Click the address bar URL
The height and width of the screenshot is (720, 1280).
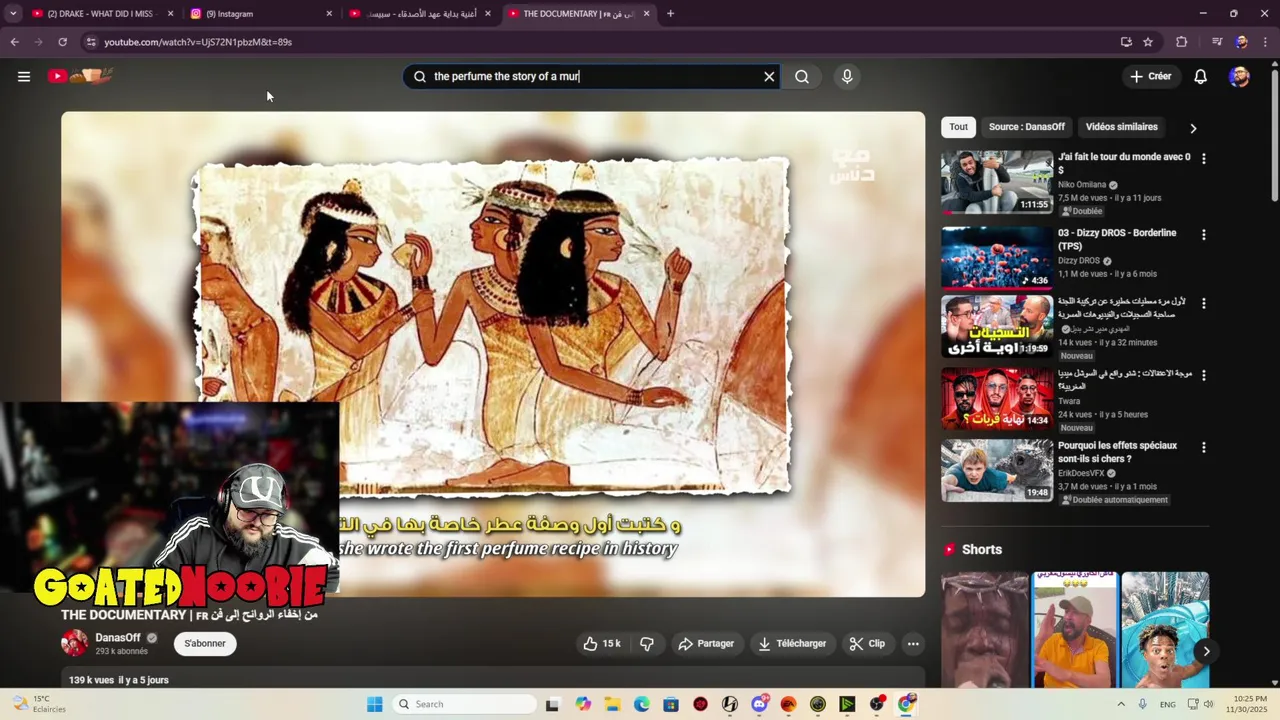click(198, 42)
